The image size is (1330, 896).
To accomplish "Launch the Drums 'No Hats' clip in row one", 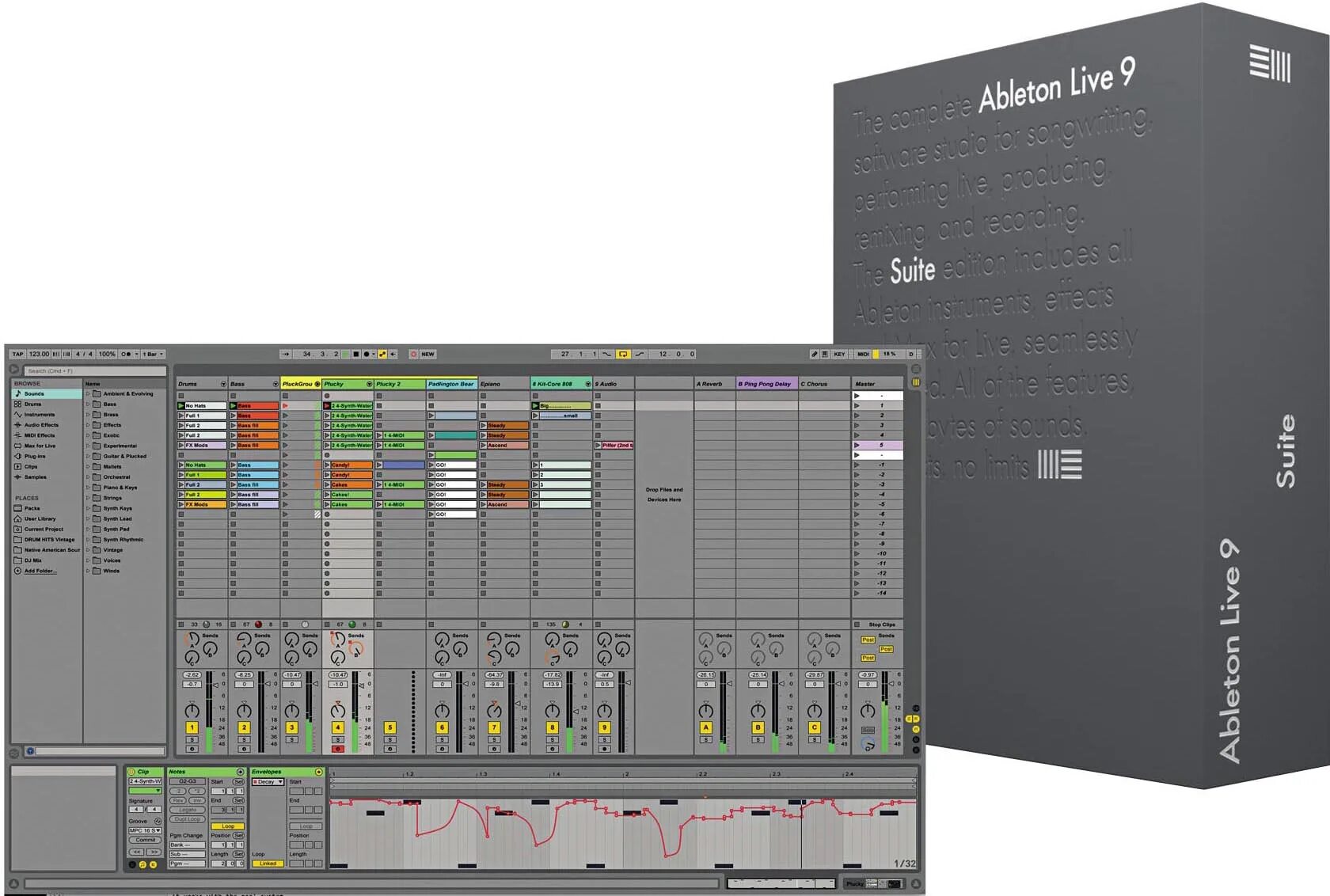I will coord(181,406).
